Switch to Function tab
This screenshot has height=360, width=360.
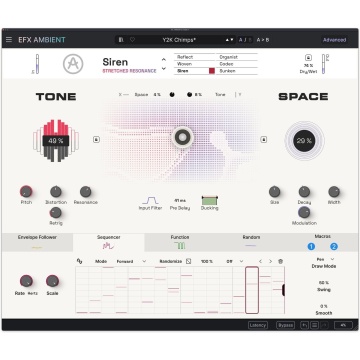click(x=180, y=242)
